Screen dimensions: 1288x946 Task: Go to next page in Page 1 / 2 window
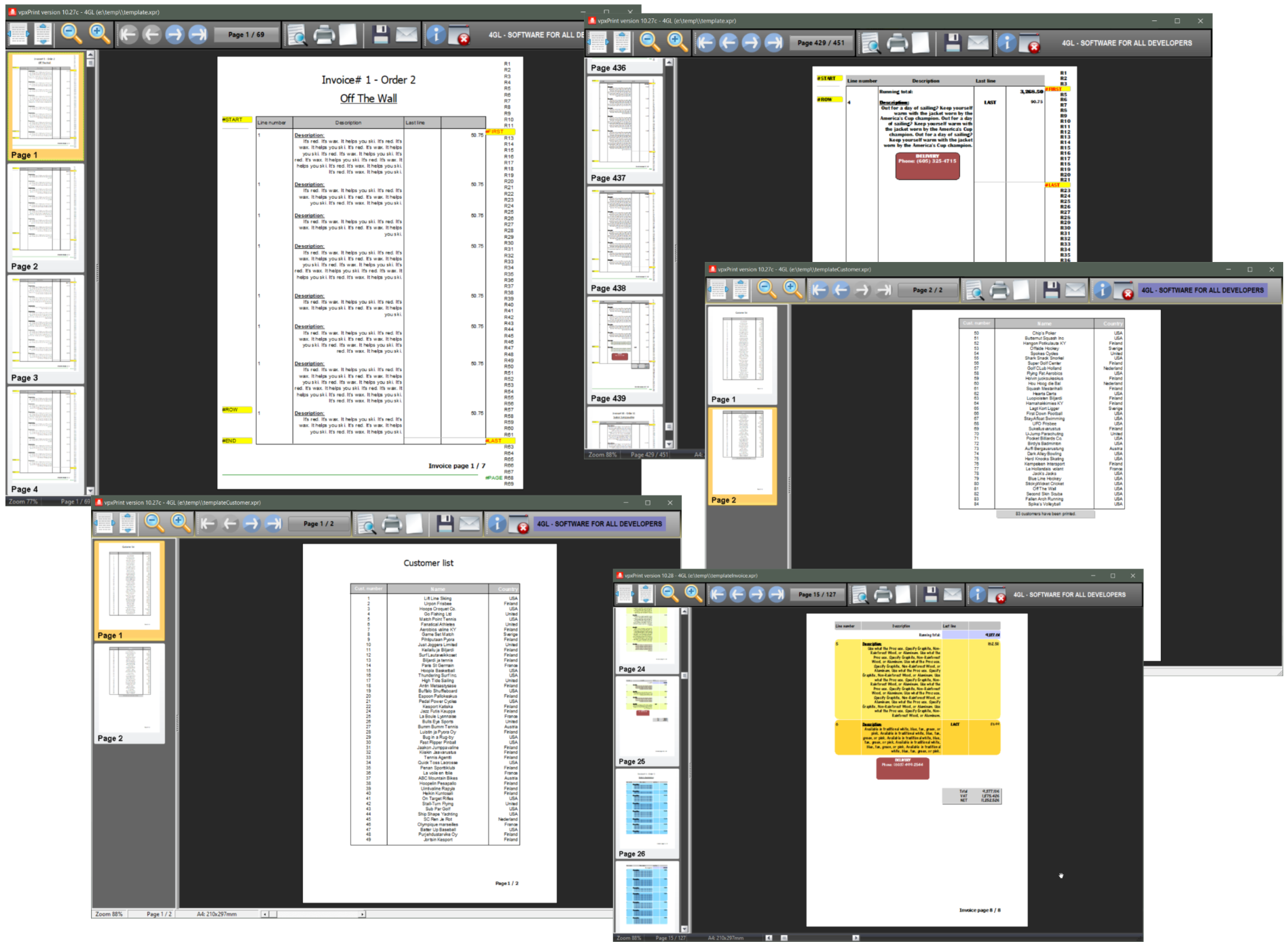click(x=251, y=523)
